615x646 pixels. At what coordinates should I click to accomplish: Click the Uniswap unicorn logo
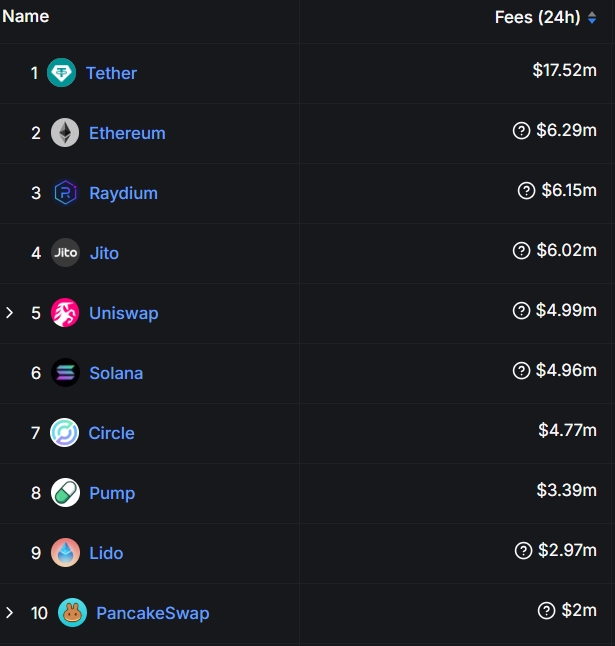65,313
